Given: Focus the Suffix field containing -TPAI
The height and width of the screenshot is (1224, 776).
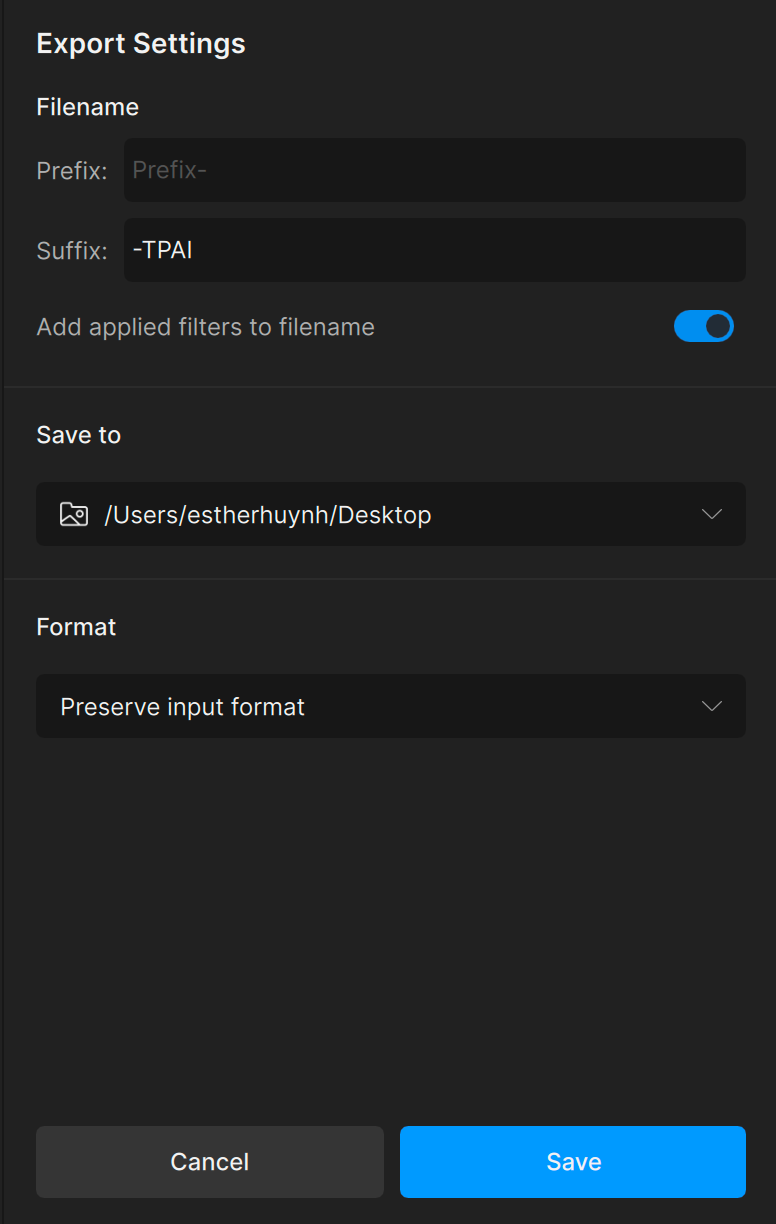Looking at the screenshot, I should pos(434,250).
